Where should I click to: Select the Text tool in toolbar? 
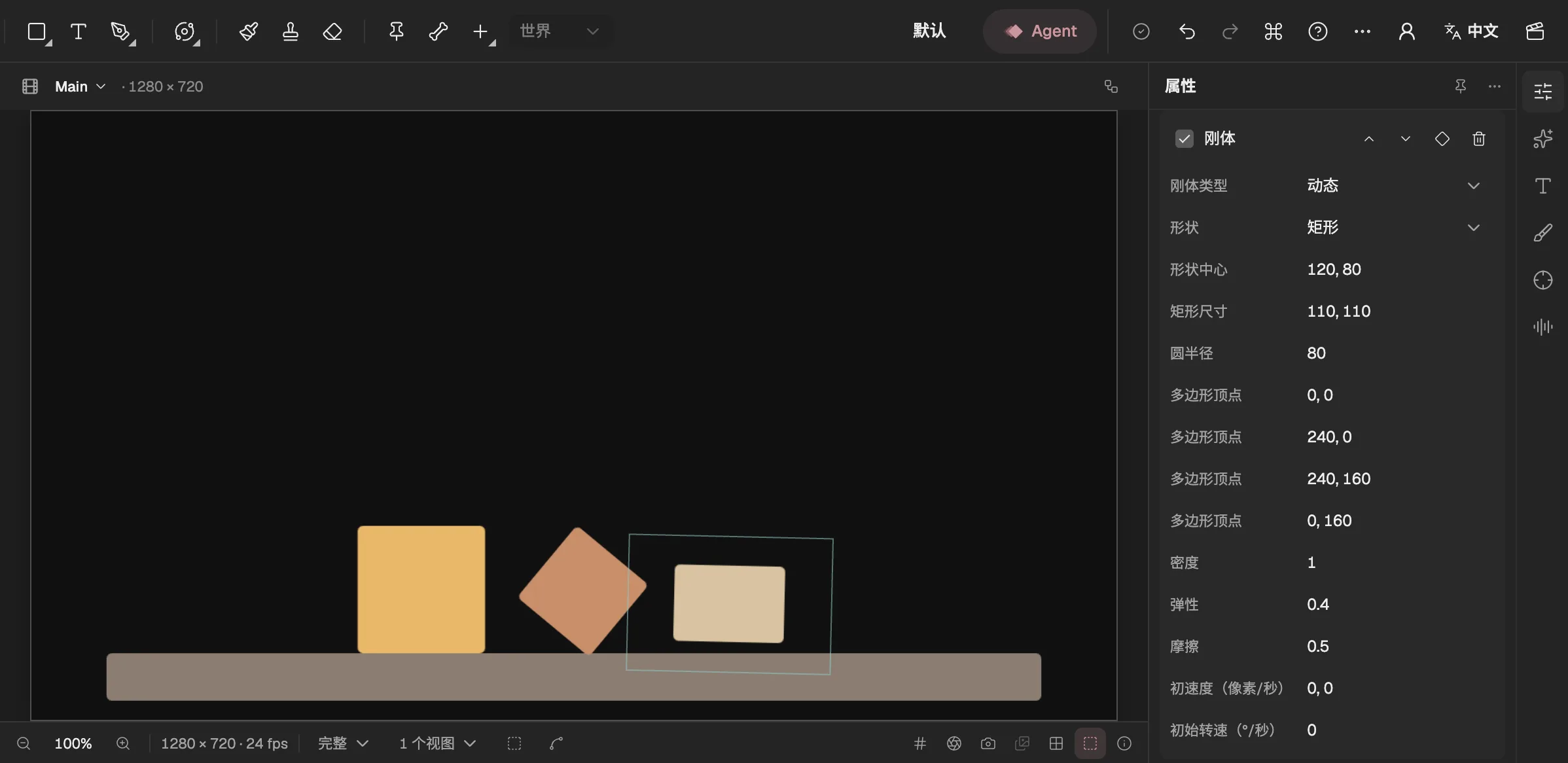pyautogui.click(x=79, y=31)
